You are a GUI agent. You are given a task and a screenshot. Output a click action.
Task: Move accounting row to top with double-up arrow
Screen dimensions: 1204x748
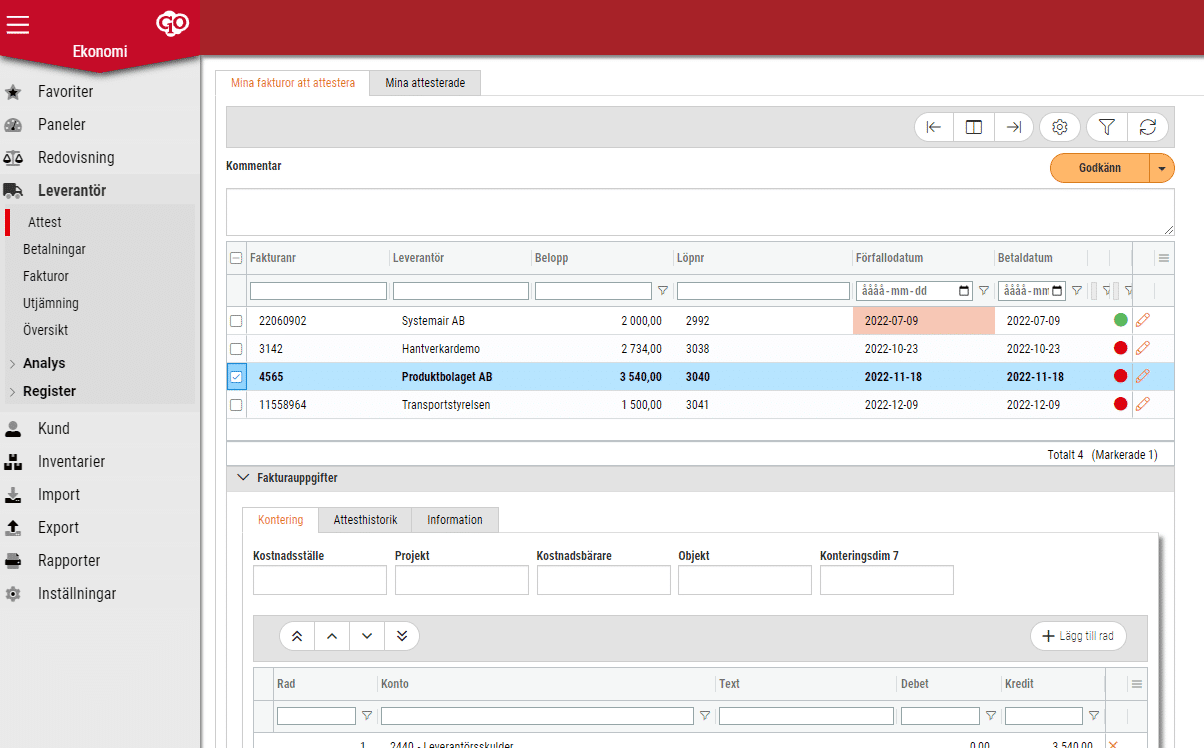click(297, 636)
